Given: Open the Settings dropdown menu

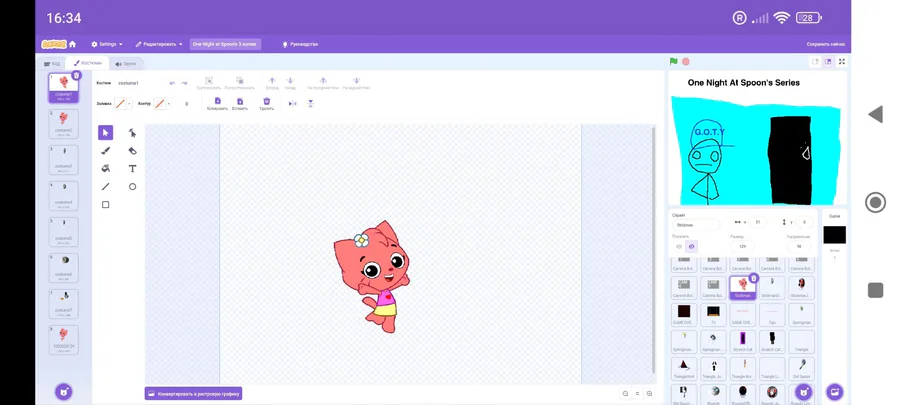Looking at the screenshot, I should click(x=107, y=44).
